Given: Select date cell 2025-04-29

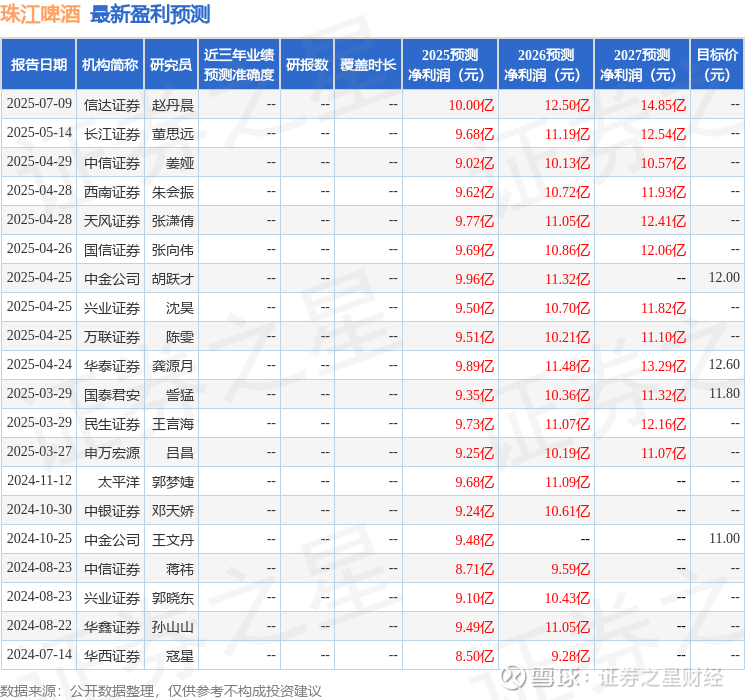Looking at the screenshot, I should [x=39, y=162].
